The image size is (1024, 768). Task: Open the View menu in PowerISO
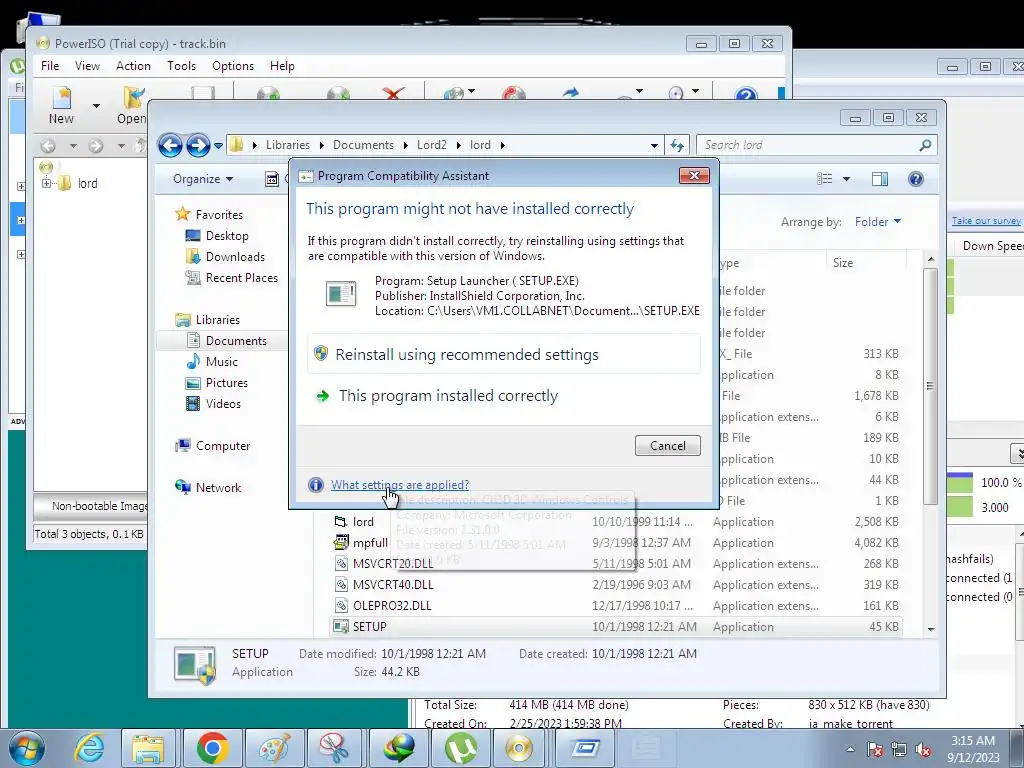click(x=87, y=66)
